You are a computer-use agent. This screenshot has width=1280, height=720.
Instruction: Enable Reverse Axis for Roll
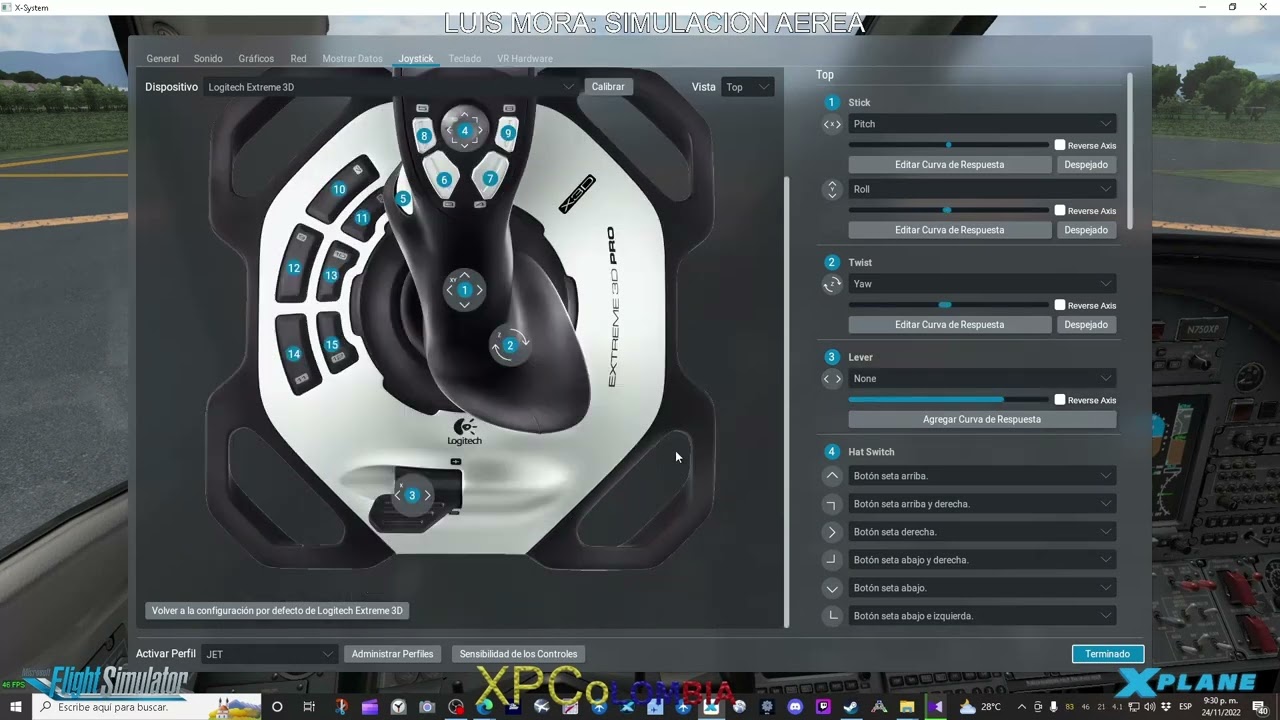pyautogui.click(x=1060, y=210)
